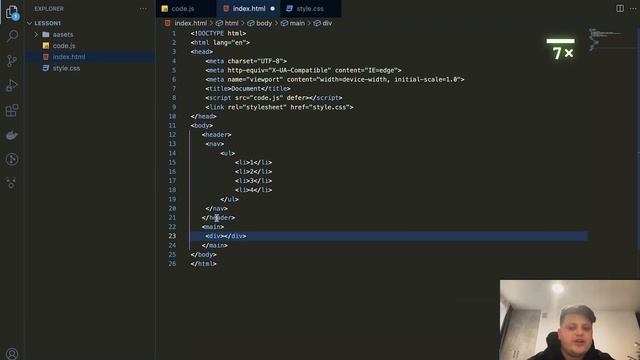Click the body breadcrumb segment
The height and width of the screenshot is (360, 640).
[264, 23]
